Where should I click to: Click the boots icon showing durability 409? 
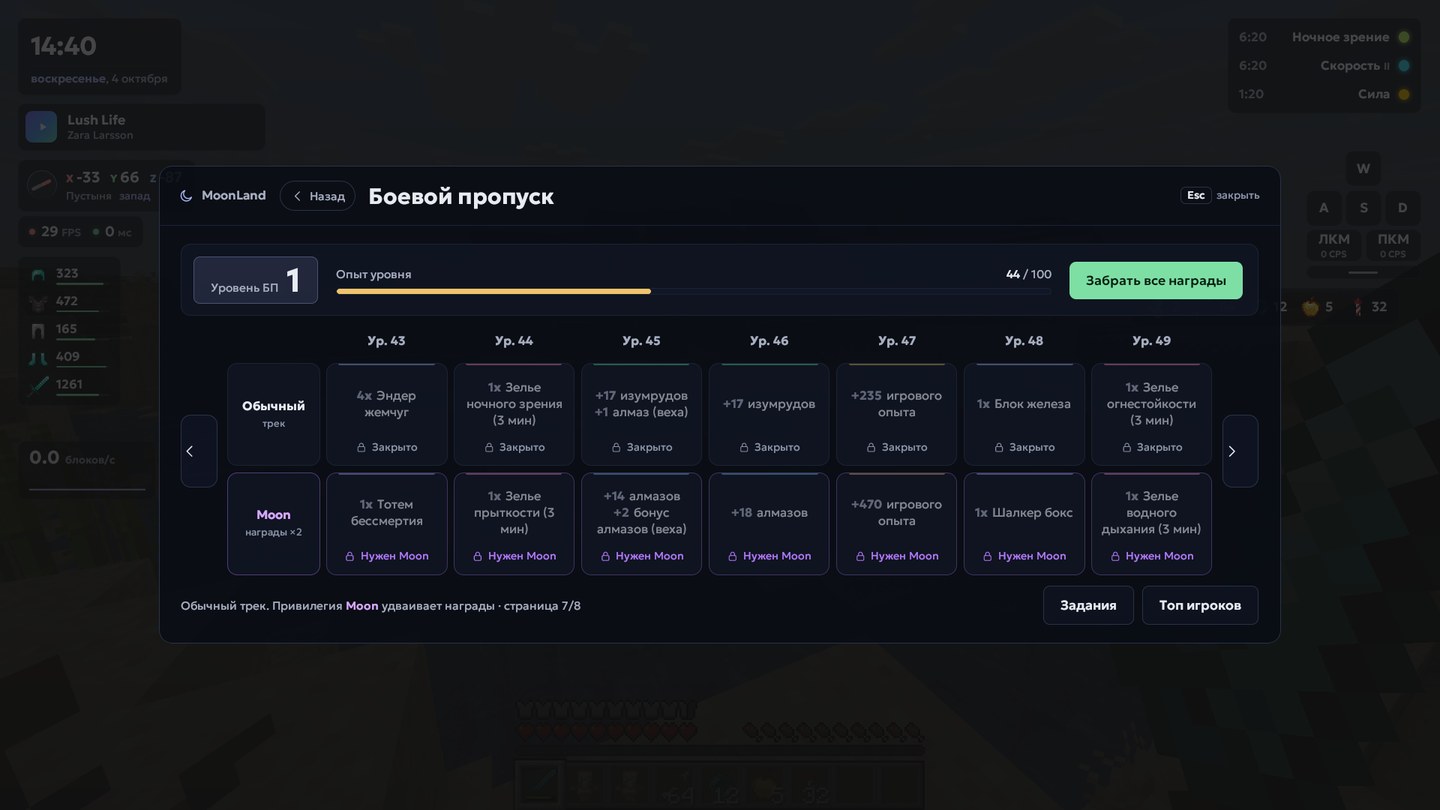pos(39,358)
